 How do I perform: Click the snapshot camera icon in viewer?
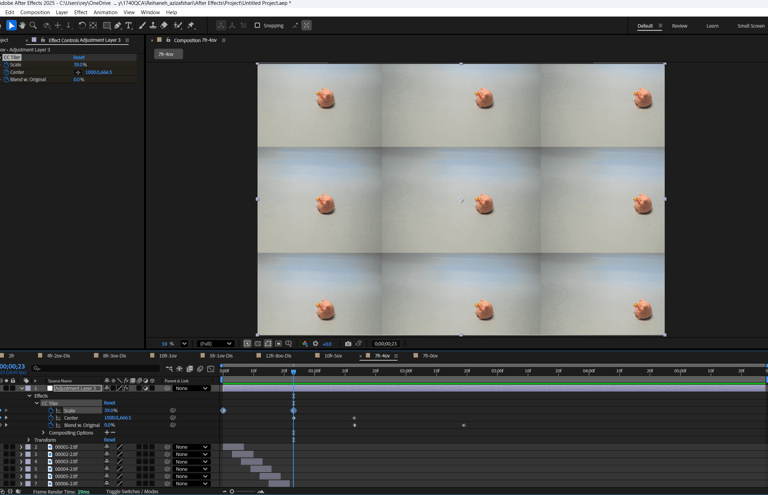click(348, 344)
